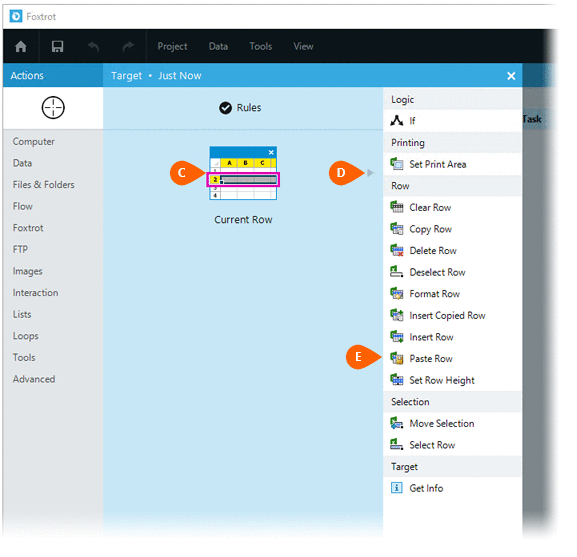Open the Flow actions category
The height and width of the screenshot is (557, 577).
pos(22,206)
